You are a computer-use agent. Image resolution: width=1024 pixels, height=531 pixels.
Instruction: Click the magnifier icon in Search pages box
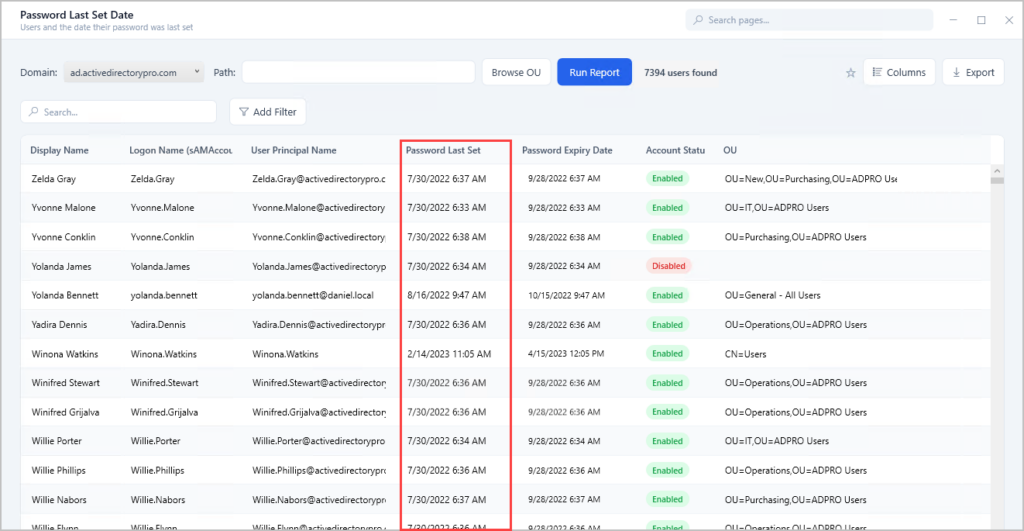click(698, 20)
